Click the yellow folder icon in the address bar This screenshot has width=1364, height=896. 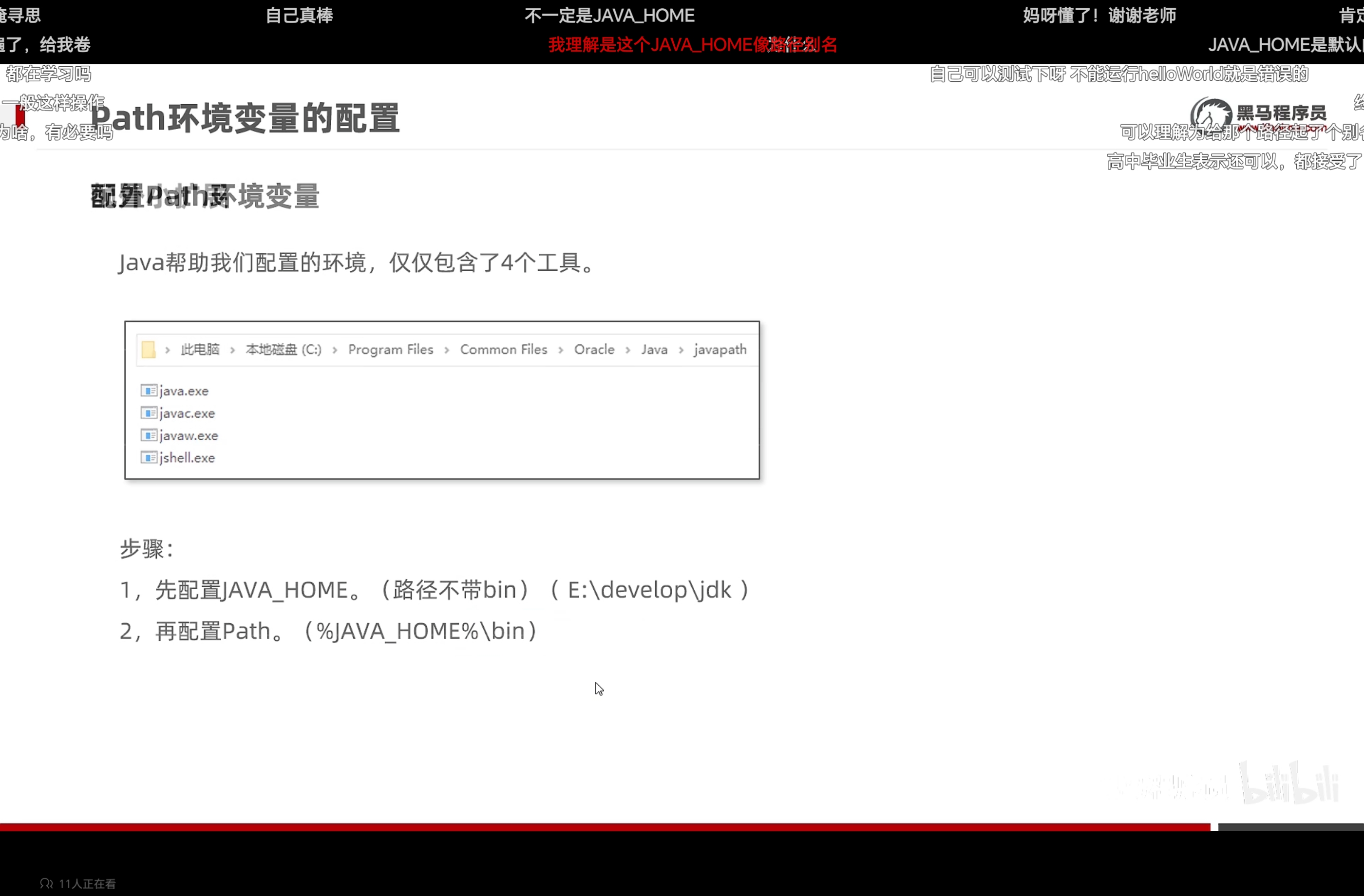coord(148,349)
